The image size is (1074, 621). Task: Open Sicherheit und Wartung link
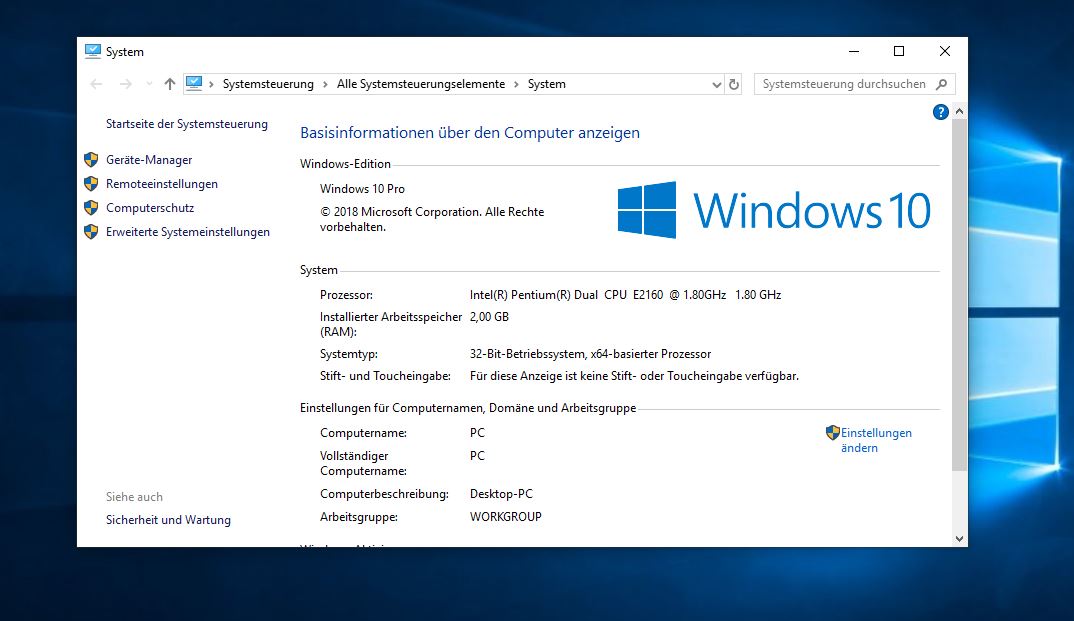click(x=168, y=520)
